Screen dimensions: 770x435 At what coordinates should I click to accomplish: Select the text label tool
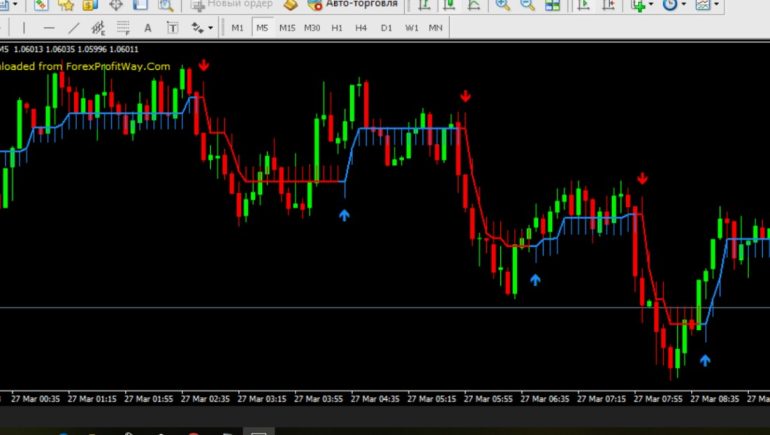(x=172, y=28)
